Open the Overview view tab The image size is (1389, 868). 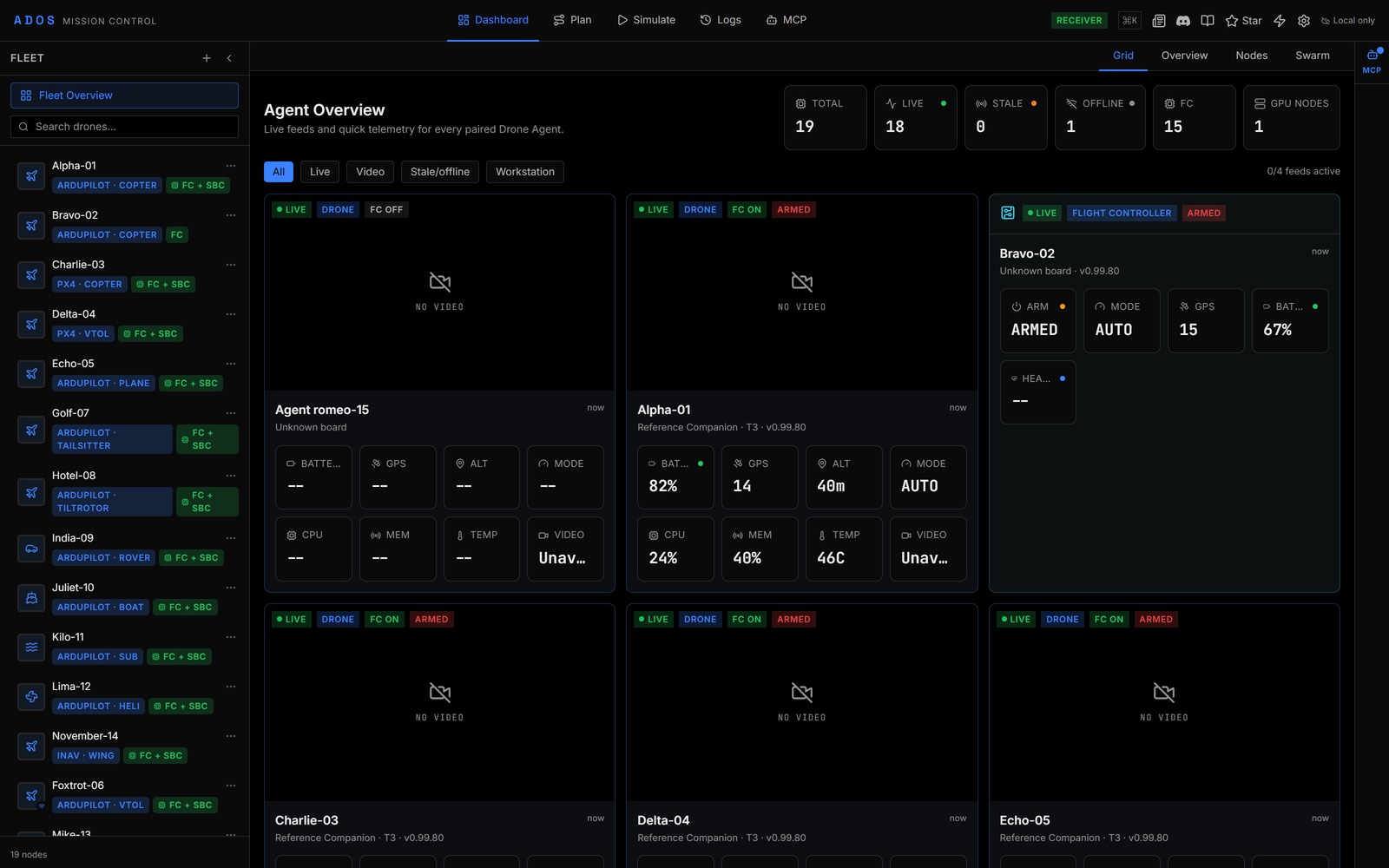(1184, 56)
